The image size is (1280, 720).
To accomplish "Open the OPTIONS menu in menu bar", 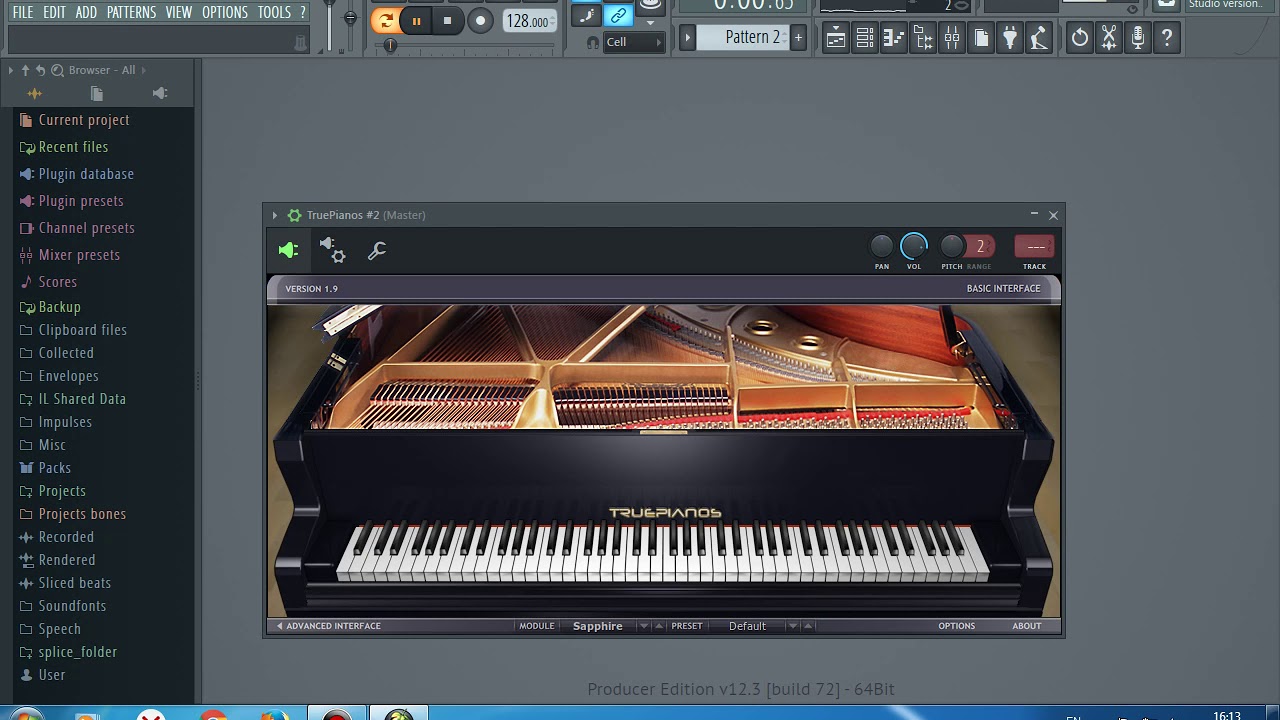I will coord(225,12).
